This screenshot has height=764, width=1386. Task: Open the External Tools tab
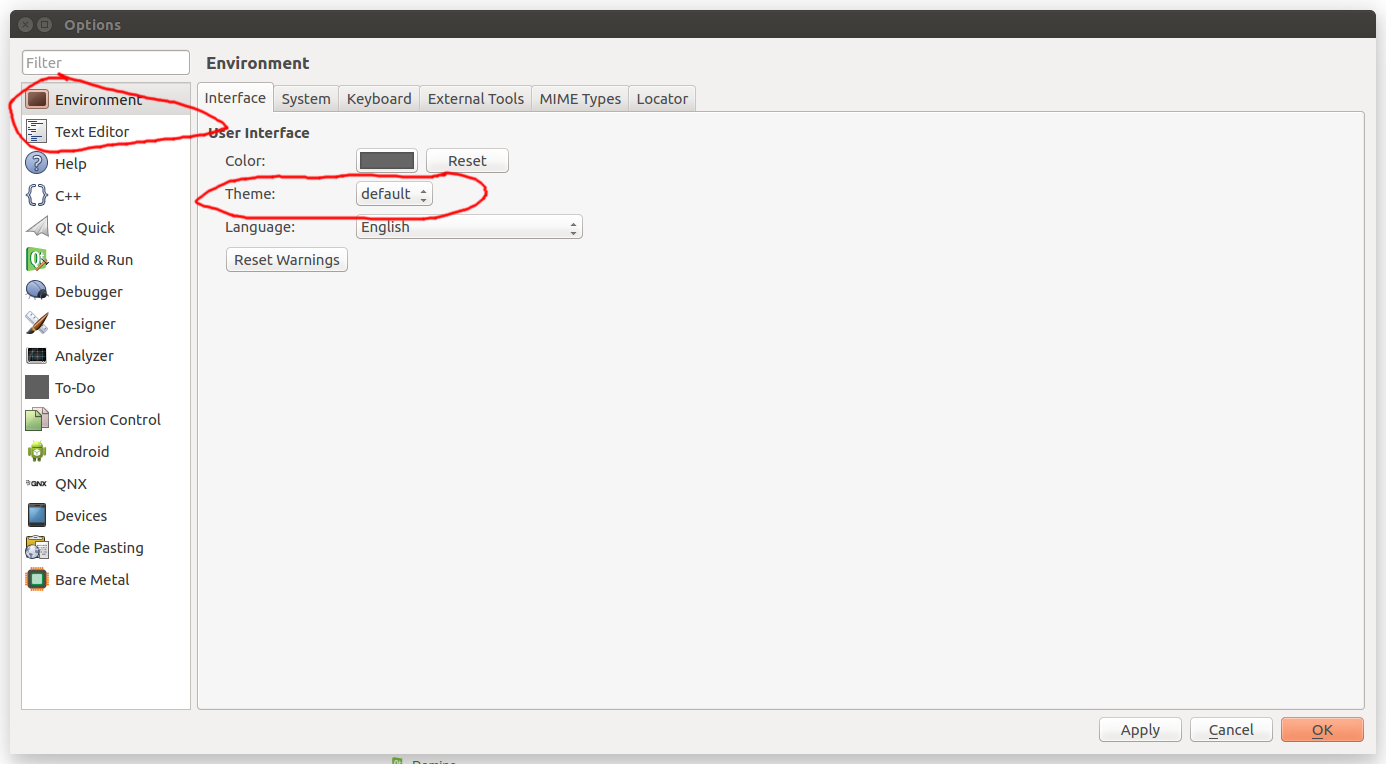point(476,99)
